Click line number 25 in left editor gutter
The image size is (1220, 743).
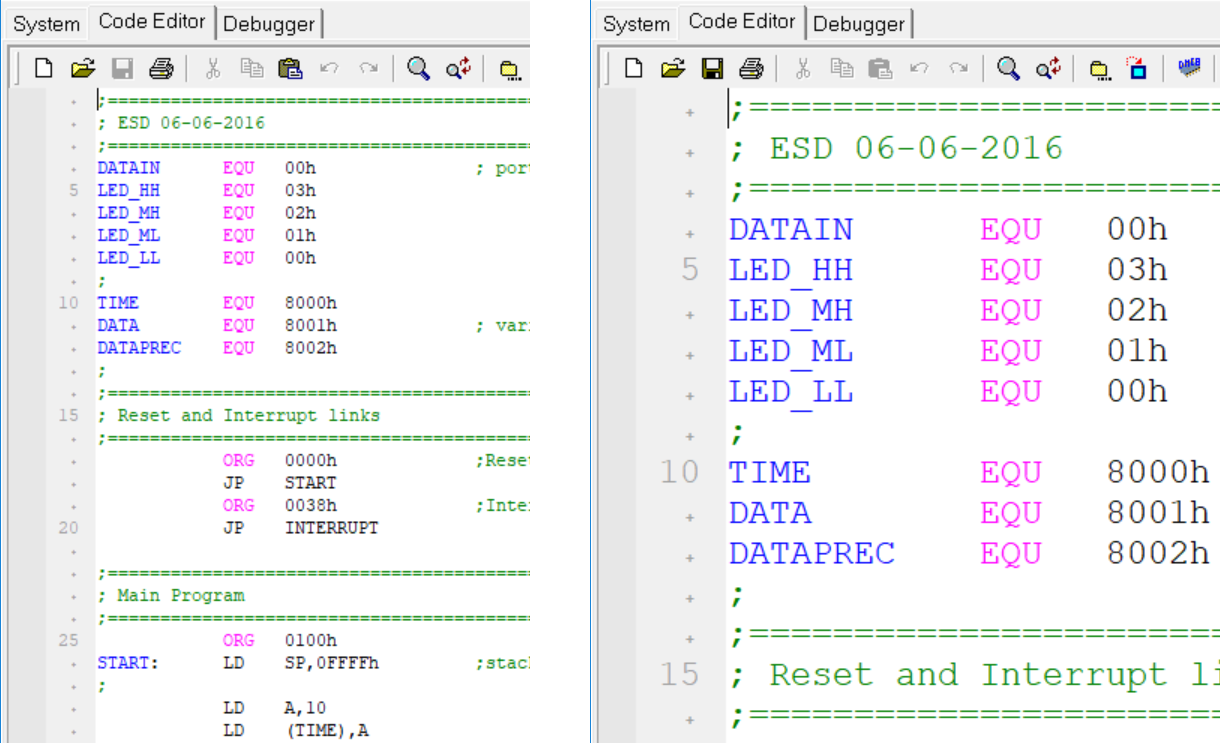(68, 640)
